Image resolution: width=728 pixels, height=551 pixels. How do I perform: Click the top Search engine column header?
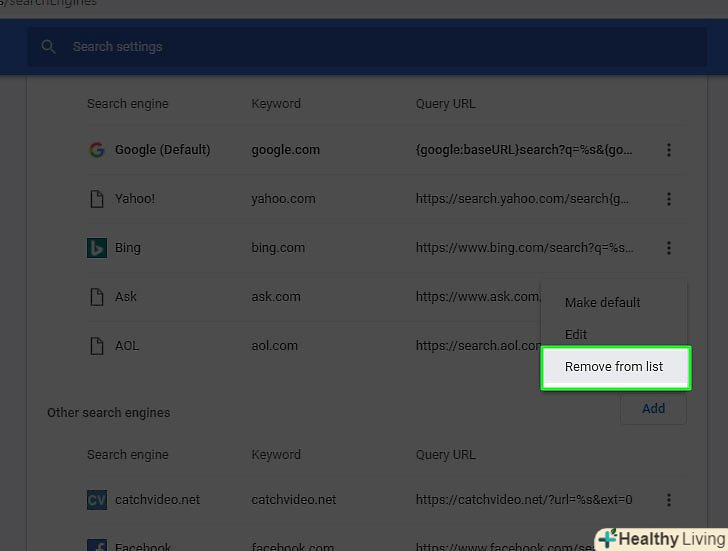point(128,104)
